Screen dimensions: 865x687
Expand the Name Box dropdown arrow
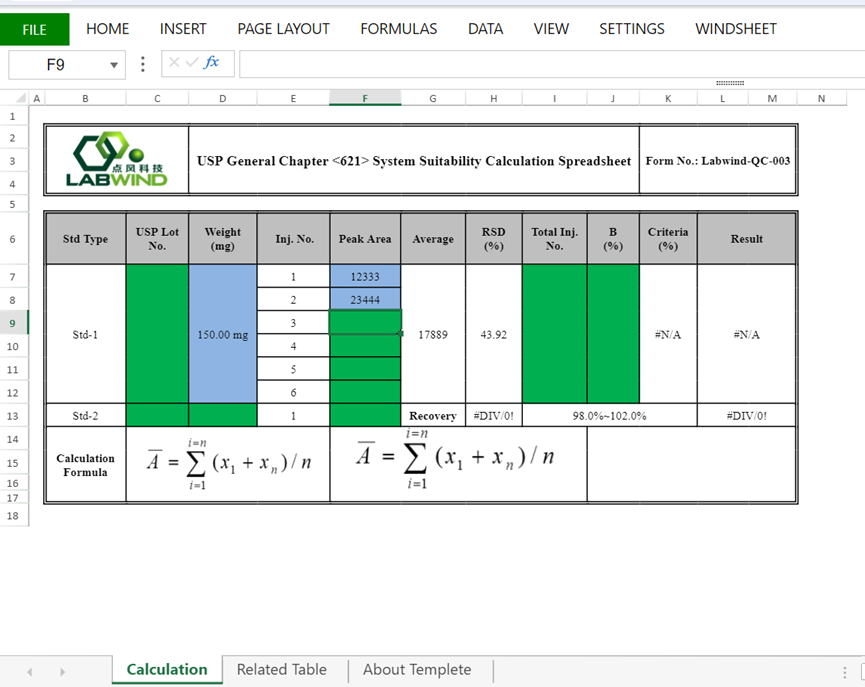114,65
